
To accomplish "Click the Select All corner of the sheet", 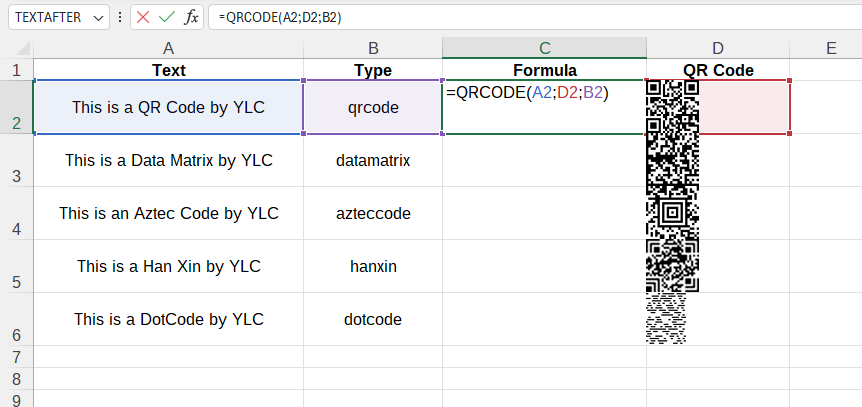I will (16, 49).
